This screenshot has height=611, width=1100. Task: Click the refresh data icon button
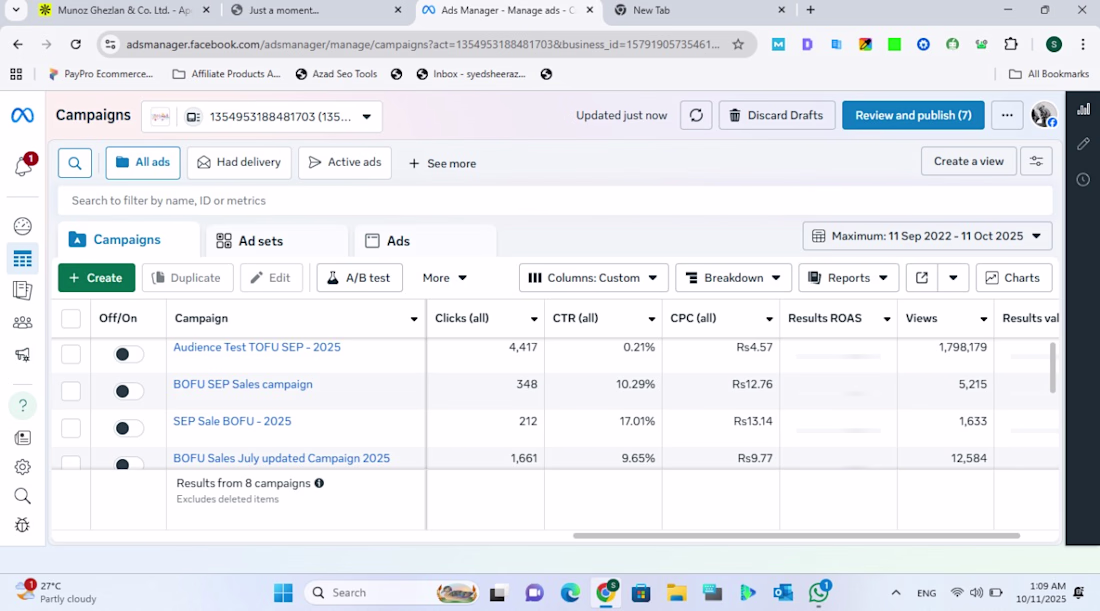click(x=696, y=115)
